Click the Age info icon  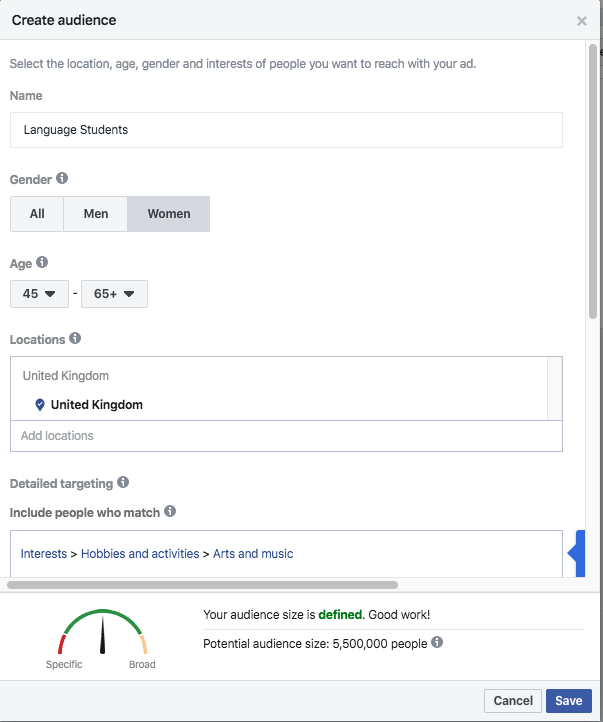tap(42, 263)
